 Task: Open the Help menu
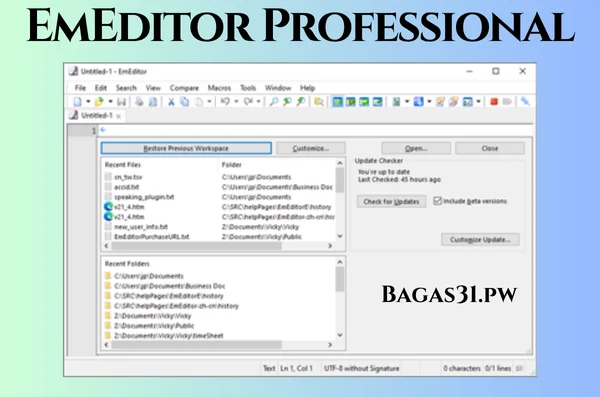coord(307,88)
